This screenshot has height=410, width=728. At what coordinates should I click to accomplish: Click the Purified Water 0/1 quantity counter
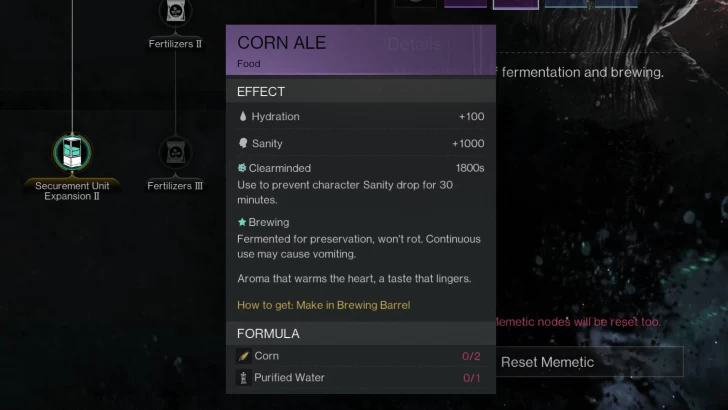click(x=471, y=378)
